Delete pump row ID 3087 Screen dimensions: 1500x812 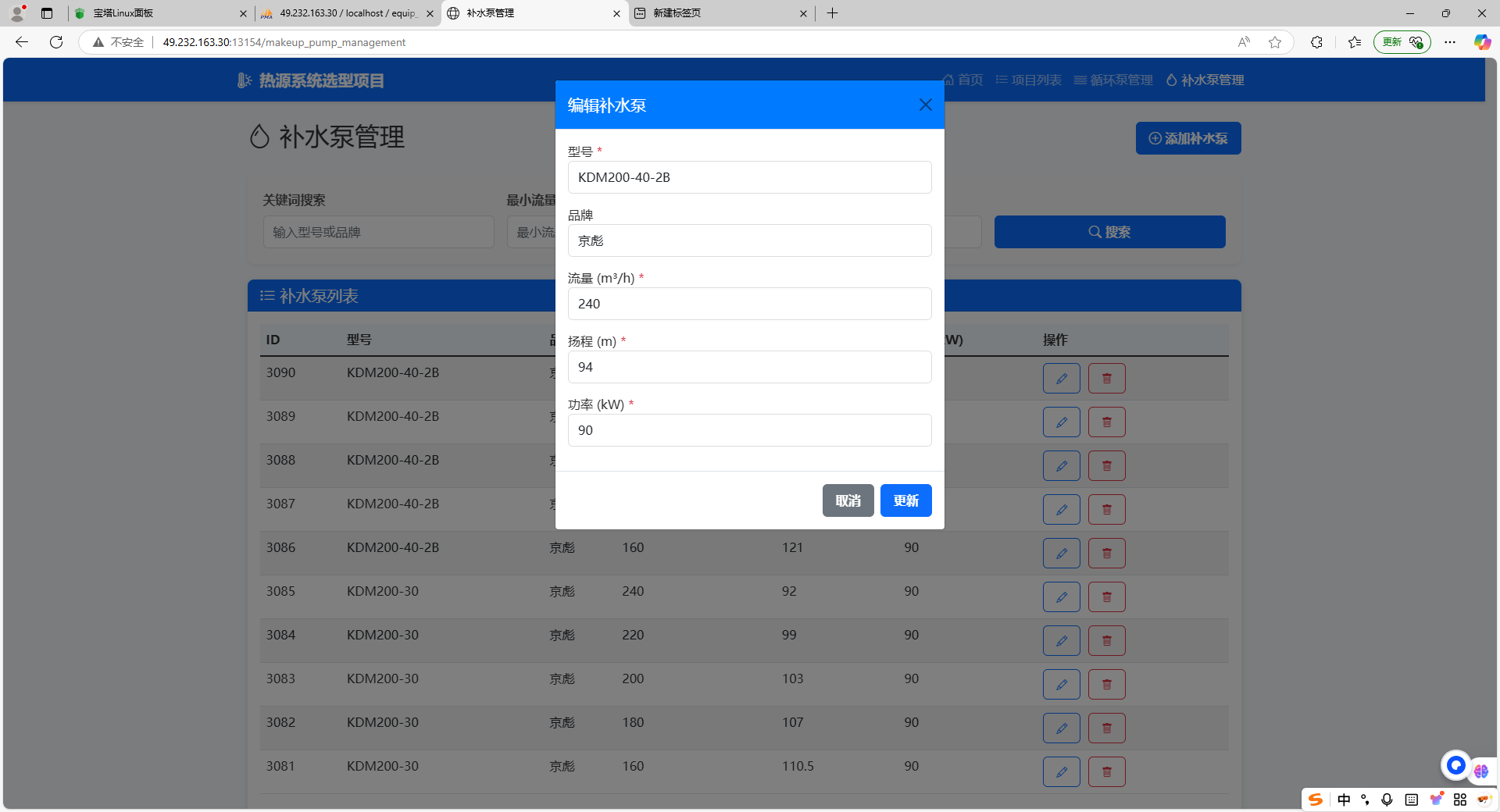coord(1106,510)
